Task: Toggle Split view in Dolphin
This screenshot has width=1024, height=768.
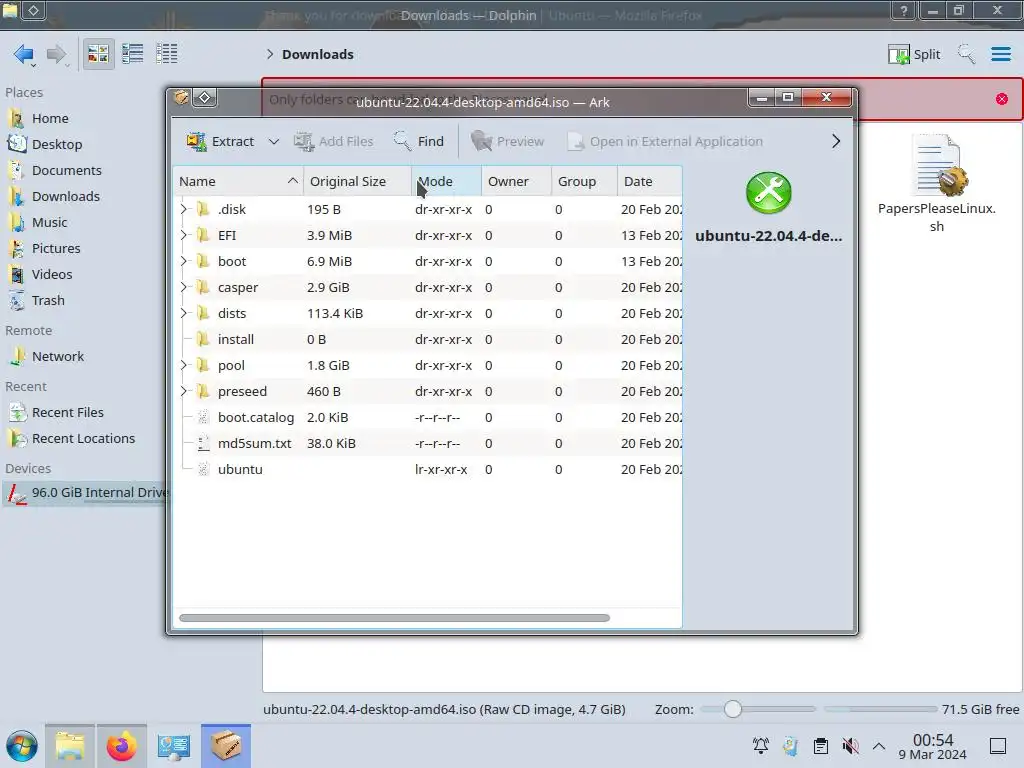Action: (x=914, y=54)
